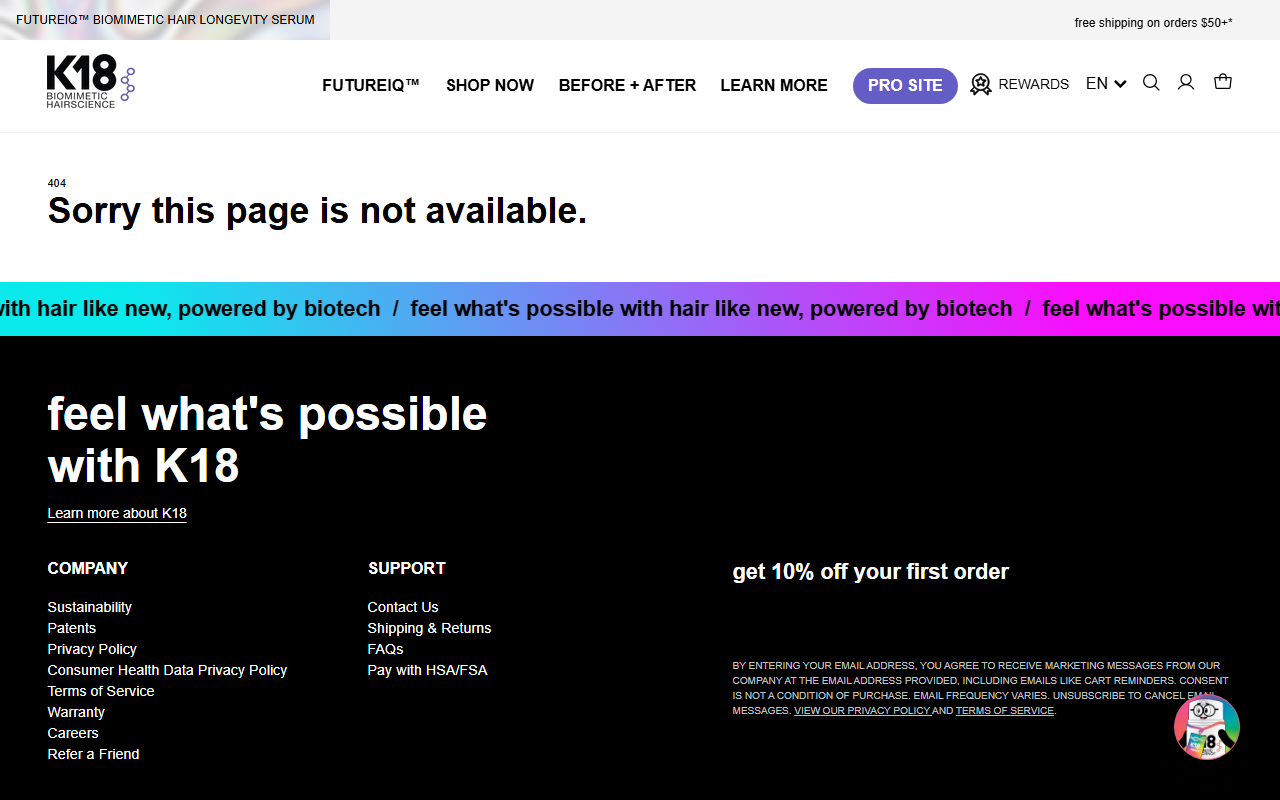Go to the PRO SITE button
This screenshot has width=1280, height=800.
(x=905, y=85)
